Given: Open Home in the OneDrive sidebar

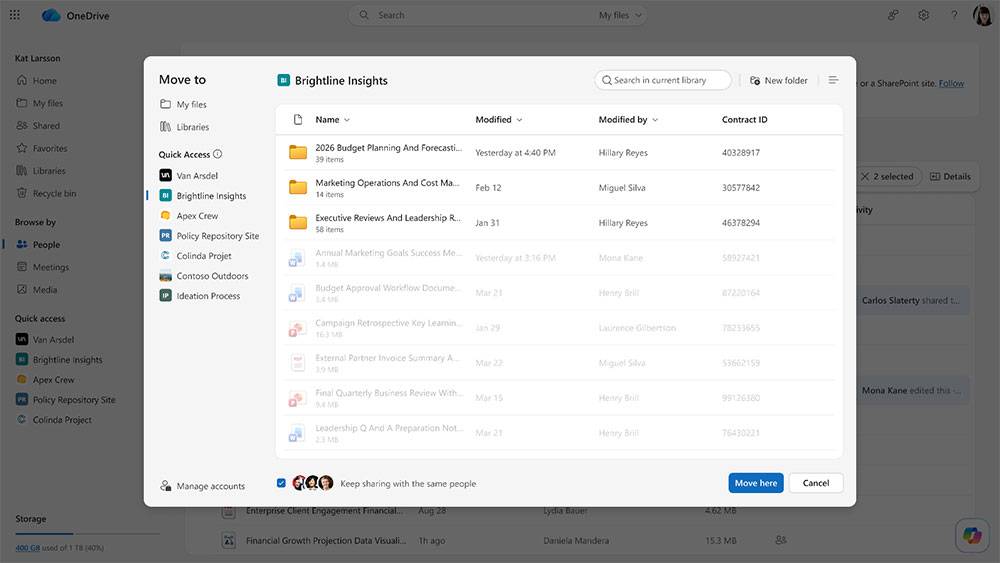Looking at the screenshot, I should click(x=37, y=80).
